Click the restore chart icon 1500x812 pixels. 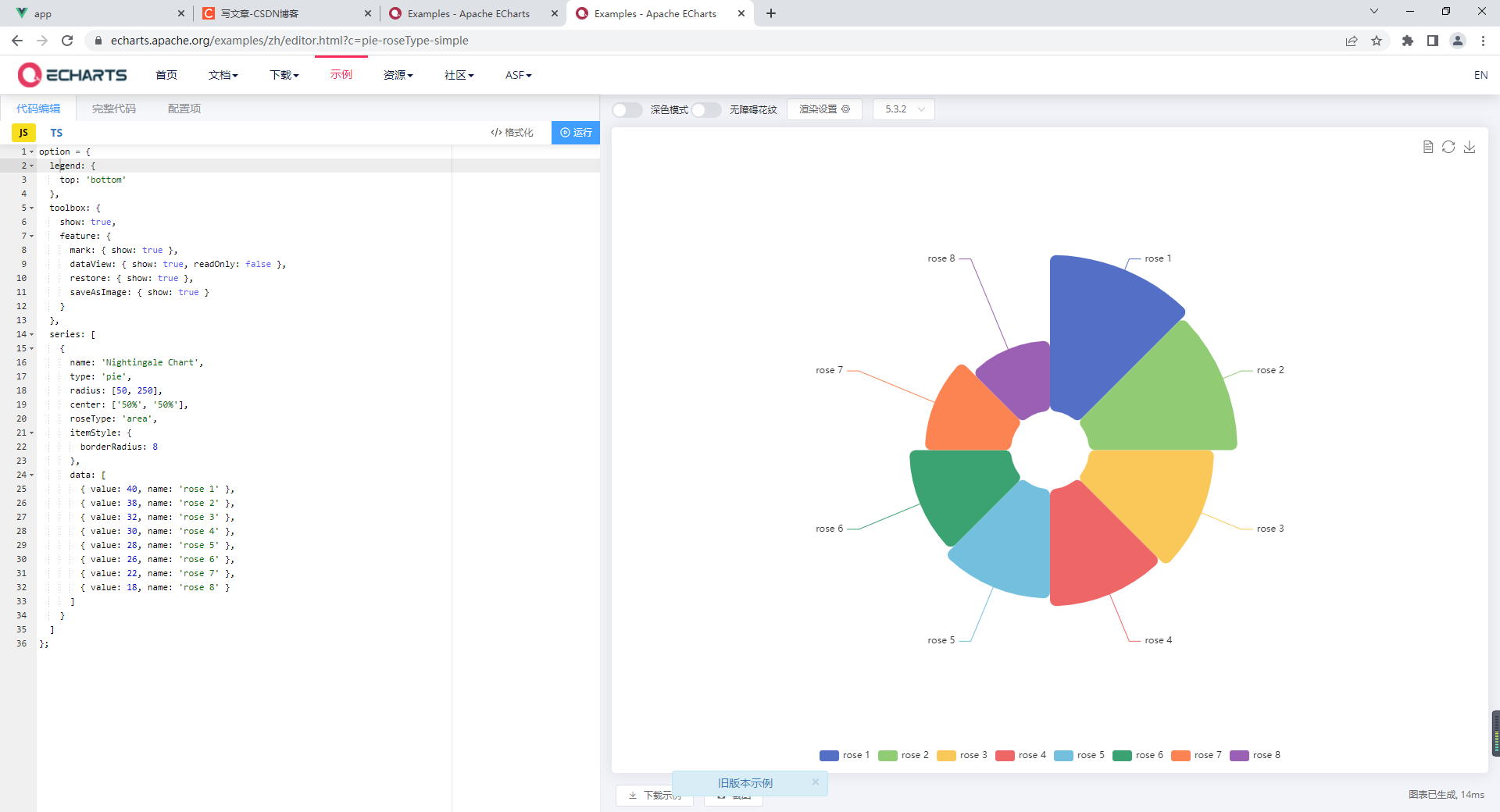1448,147
